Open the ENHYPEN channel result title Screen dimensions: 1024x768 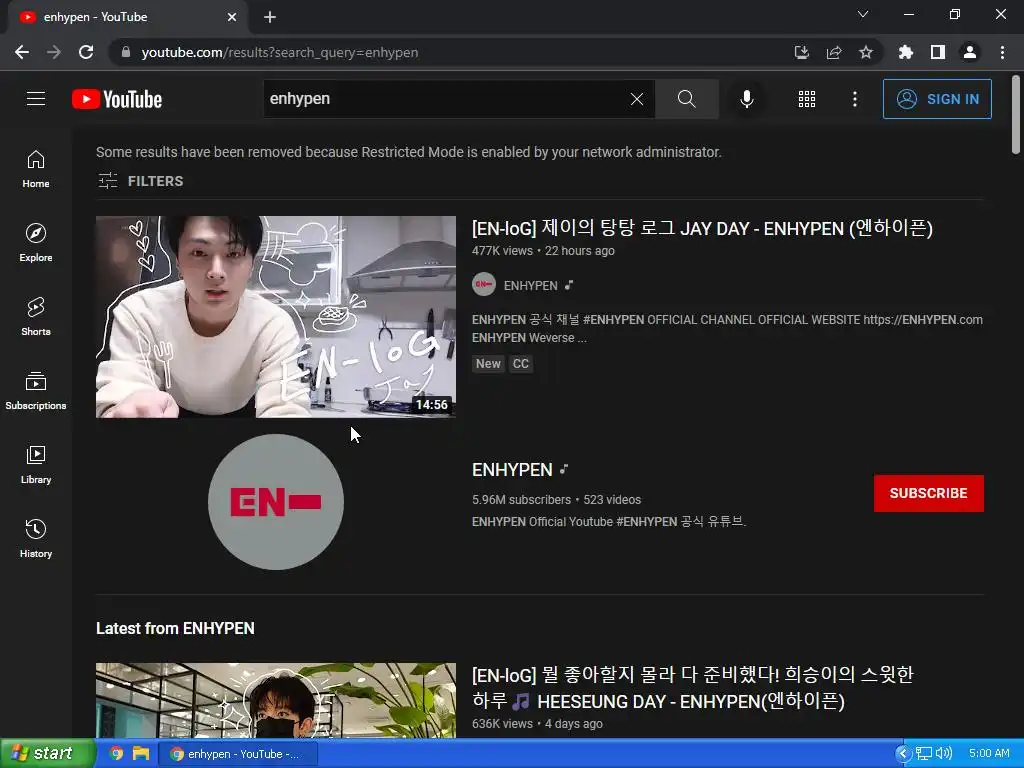(512, 470)
